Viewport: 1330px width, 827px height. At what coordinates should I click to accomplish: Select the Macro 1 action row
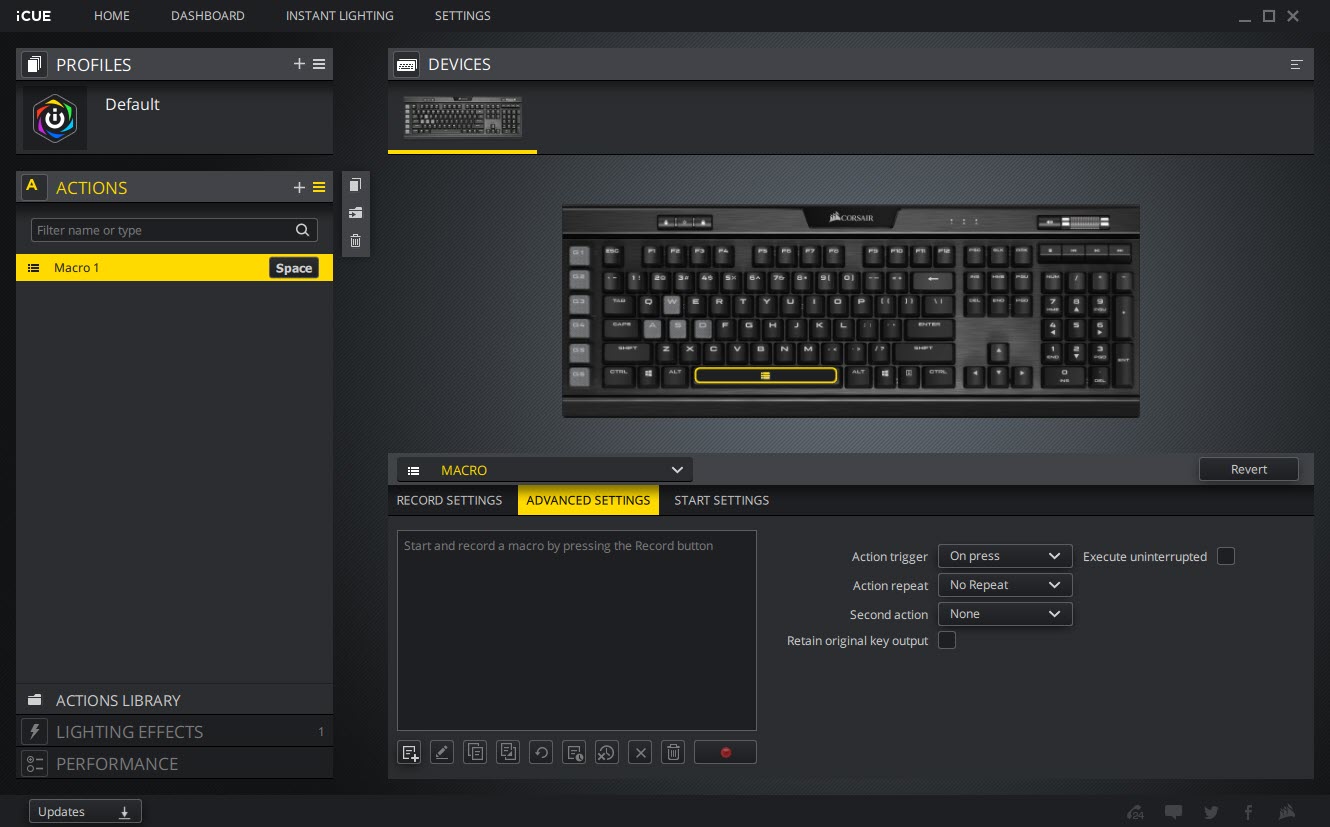(174, 268)
